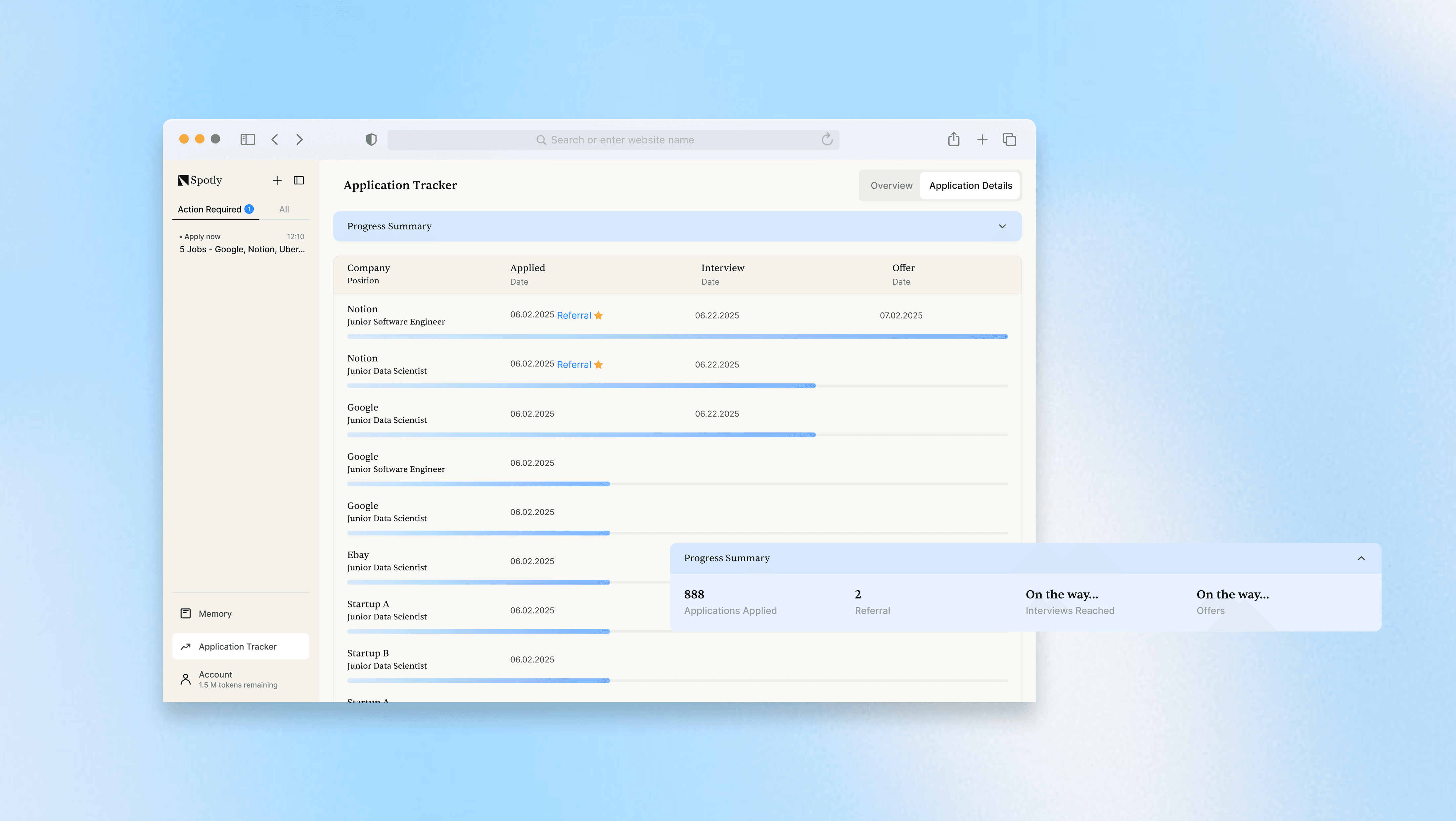Expand the top Progress Summary chevron
This screenshot has width=1456, height=821.
tap(1002, 226)
